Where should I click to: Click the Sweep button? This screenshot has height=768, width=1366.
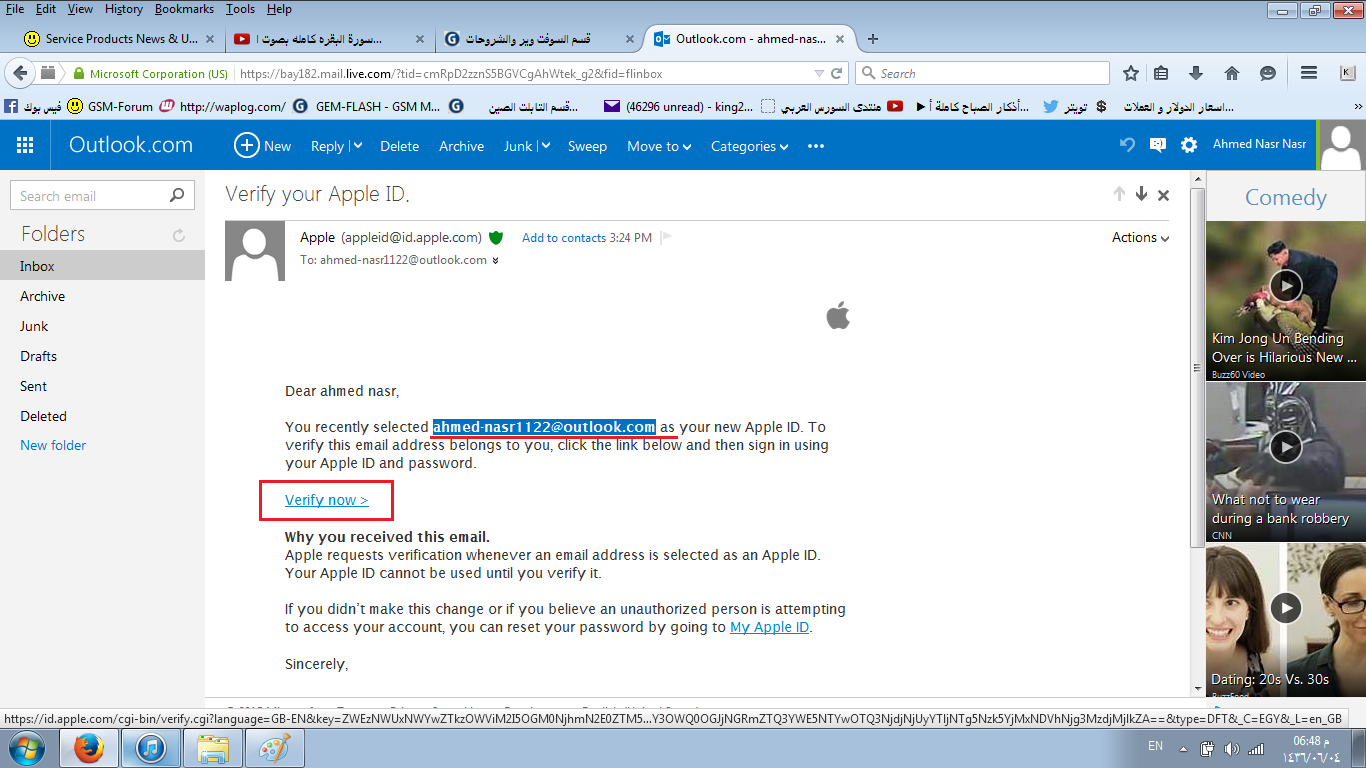[x=587, y=146]
